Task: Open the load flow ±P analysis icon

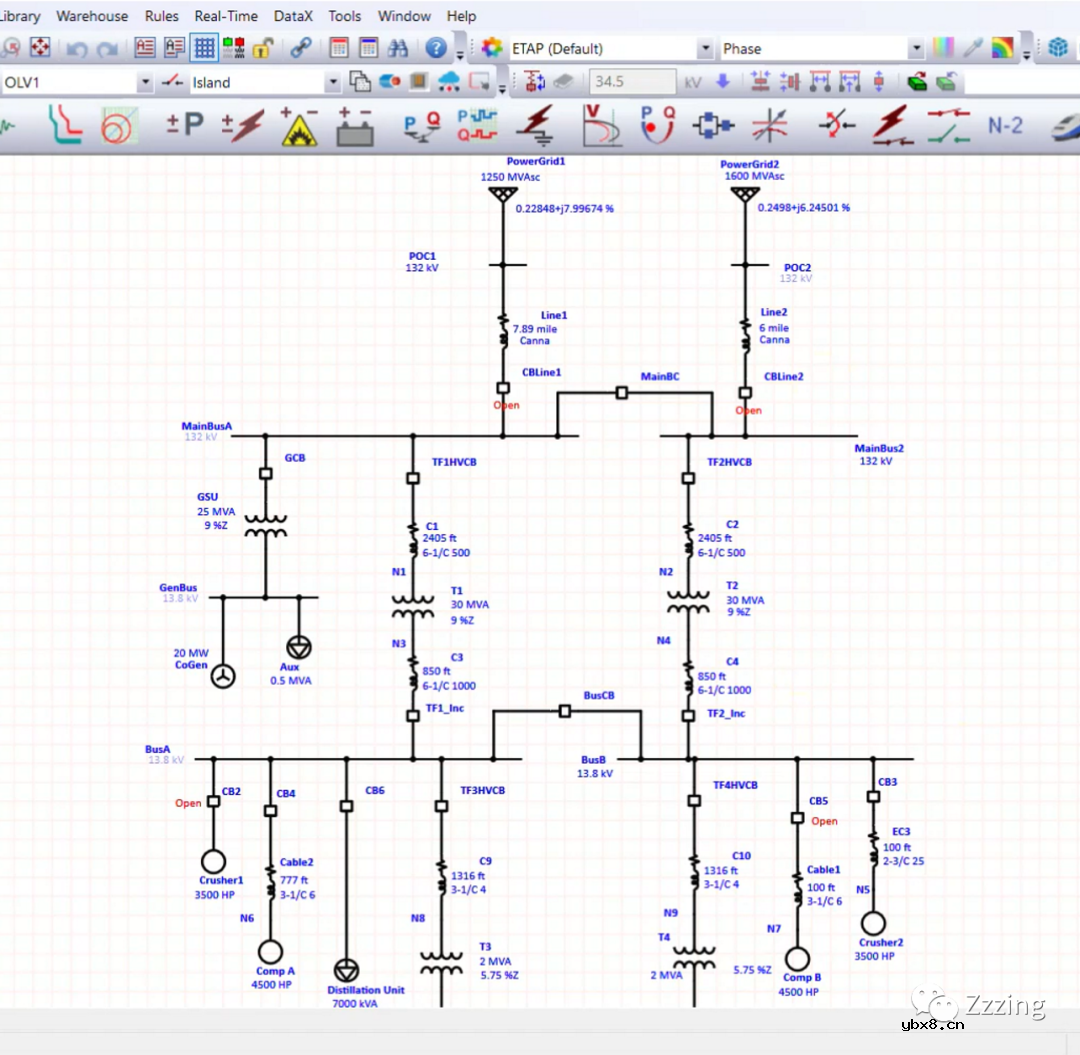Action: pyautogui.click(x=184, y=125)
